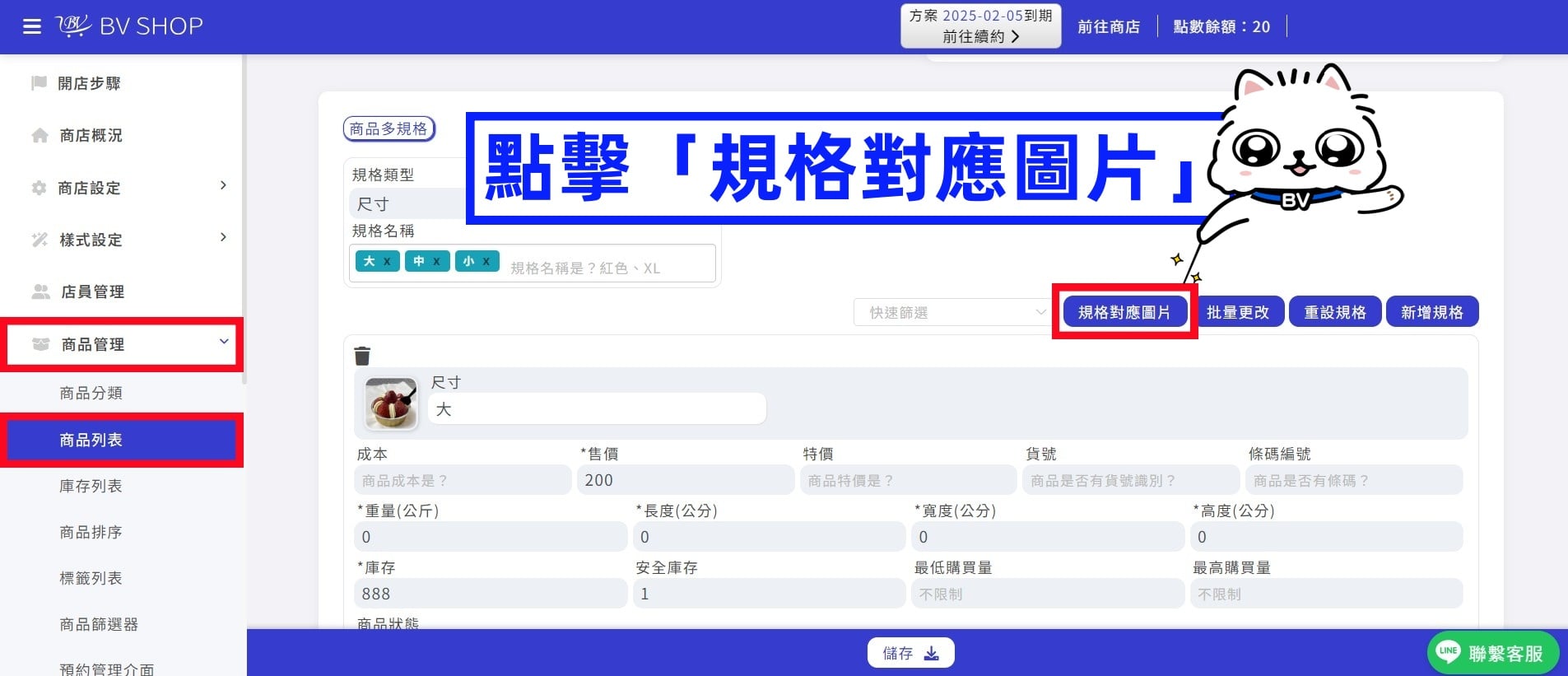Screen dimensions: 1568x676
Task: Open 商品分類 in sidebar
Action: pyautogui.click(x=91, y=394)
